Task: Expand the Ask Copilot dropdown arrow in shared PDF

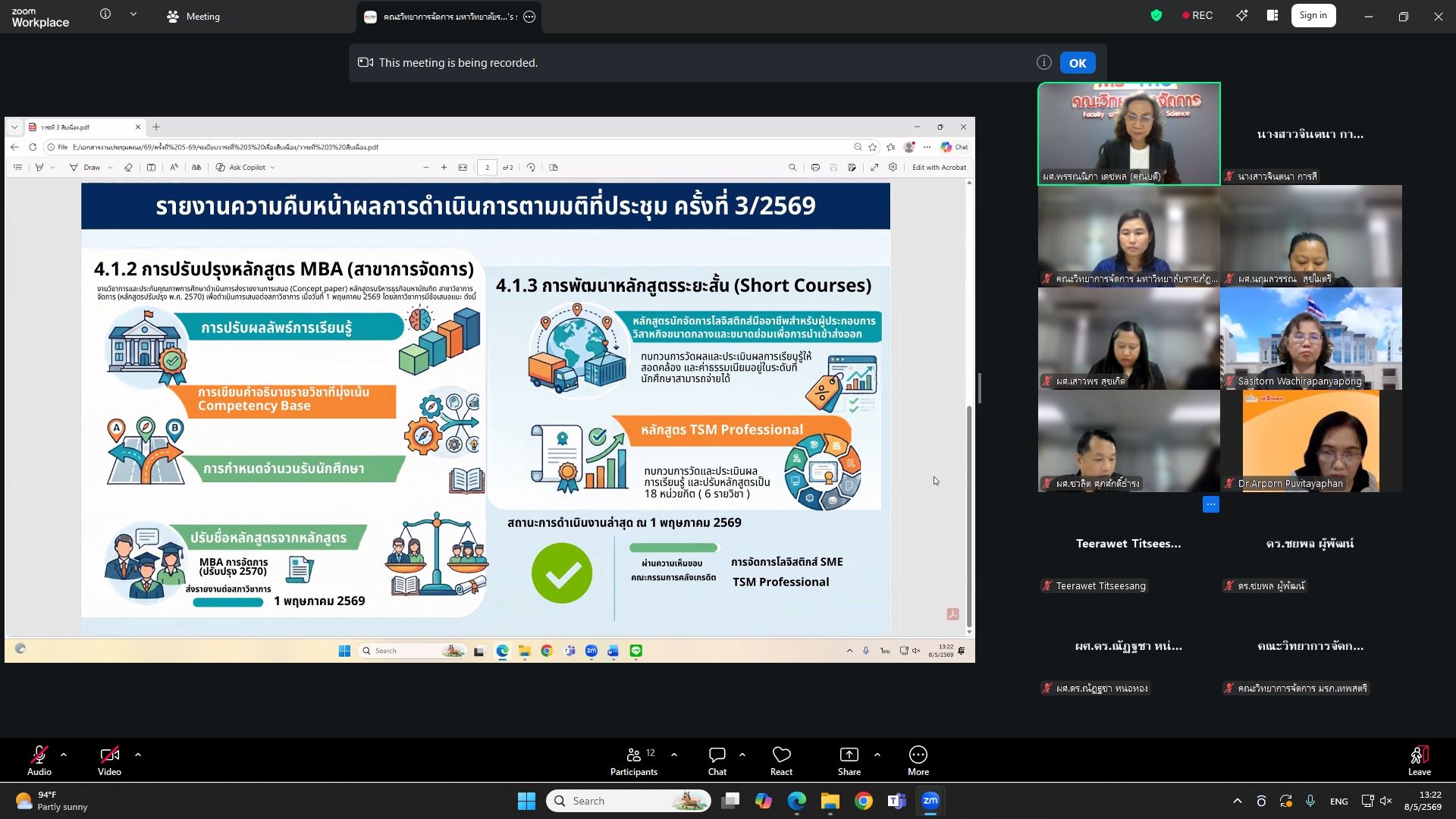Action: click(x=272, y=168)
